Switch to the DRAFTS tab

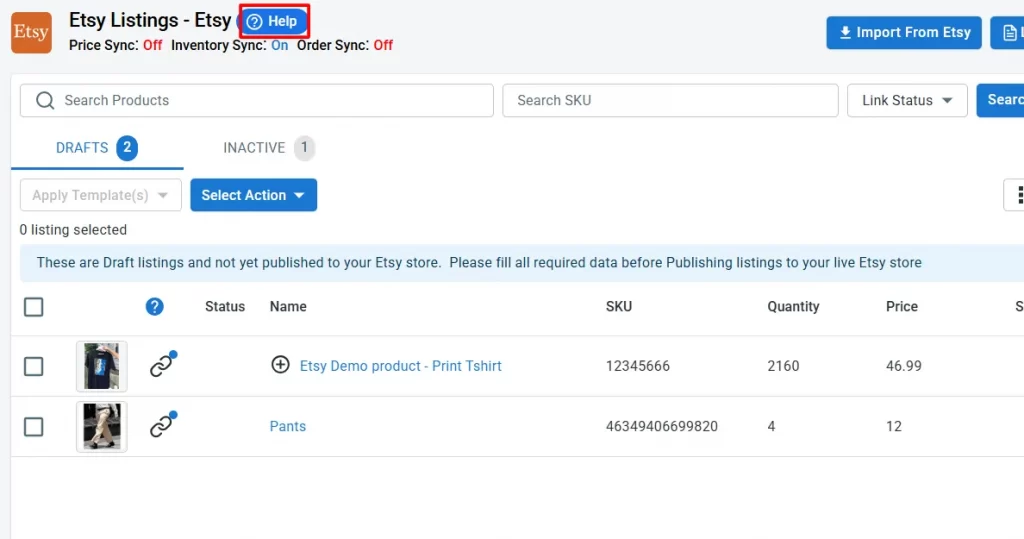click(x=97, y=148)
